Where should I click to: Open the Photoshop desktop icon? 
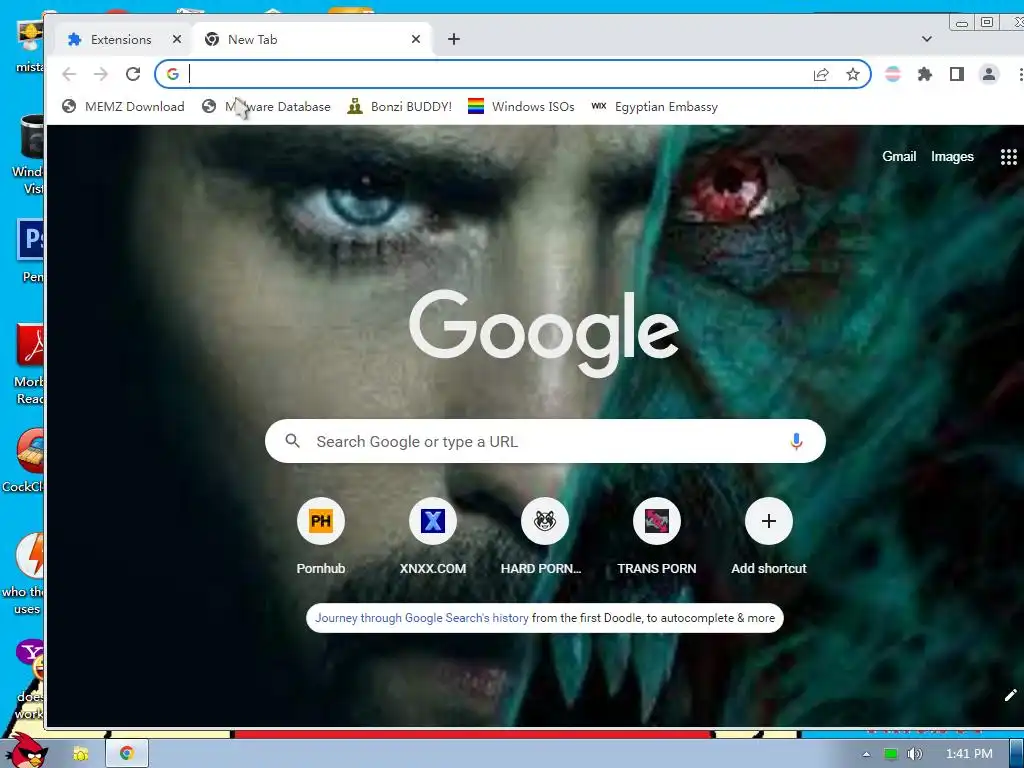(30, 251)
